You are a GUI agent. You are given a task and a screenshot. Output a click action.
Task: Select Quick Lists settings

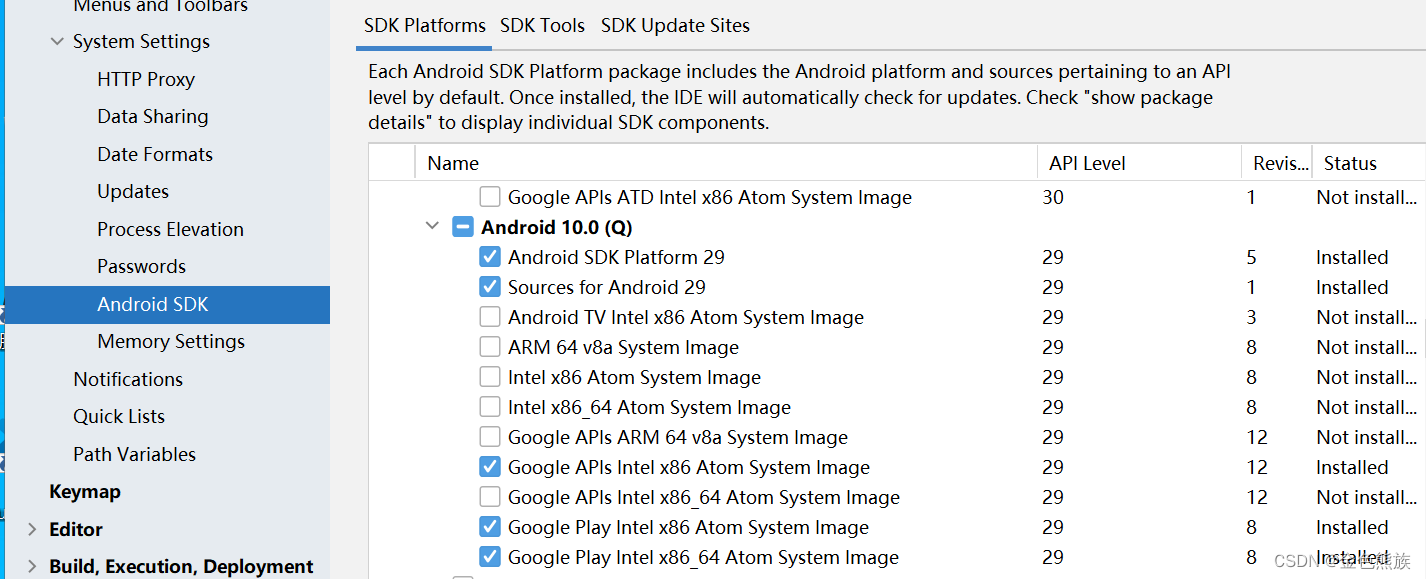point(119,416)
